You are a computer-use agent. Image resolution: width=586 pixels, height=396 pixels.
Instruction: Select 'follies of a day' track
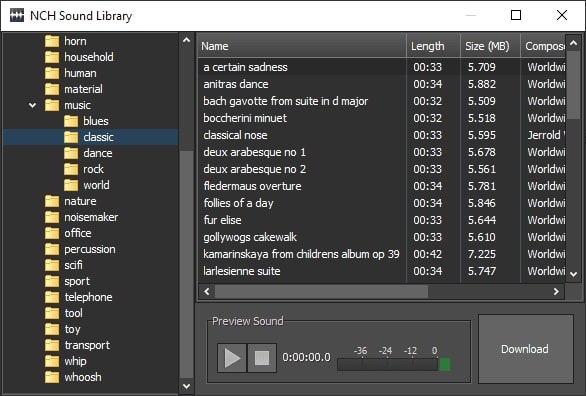[x=381, y=203]
